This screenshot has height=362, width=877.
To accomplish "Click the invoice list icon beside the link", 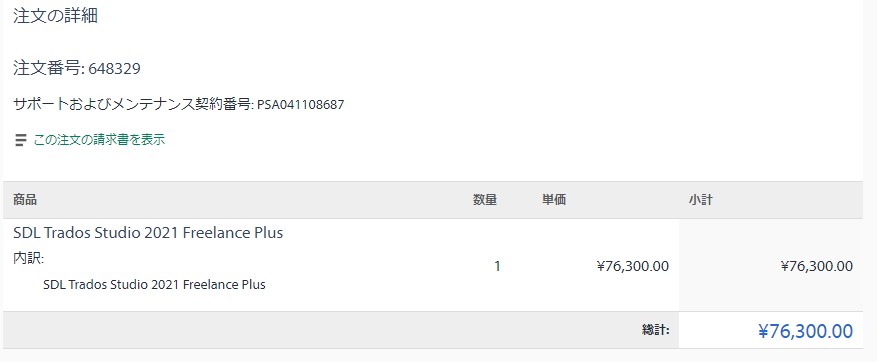I will click(x=20, y=140).
